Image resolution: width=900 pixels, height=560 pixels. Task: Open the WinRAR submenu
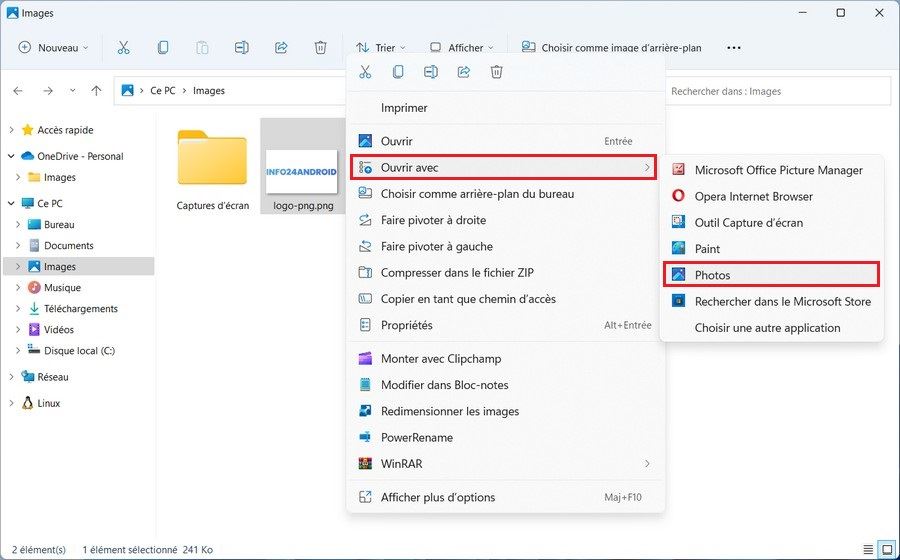(506, 464)
